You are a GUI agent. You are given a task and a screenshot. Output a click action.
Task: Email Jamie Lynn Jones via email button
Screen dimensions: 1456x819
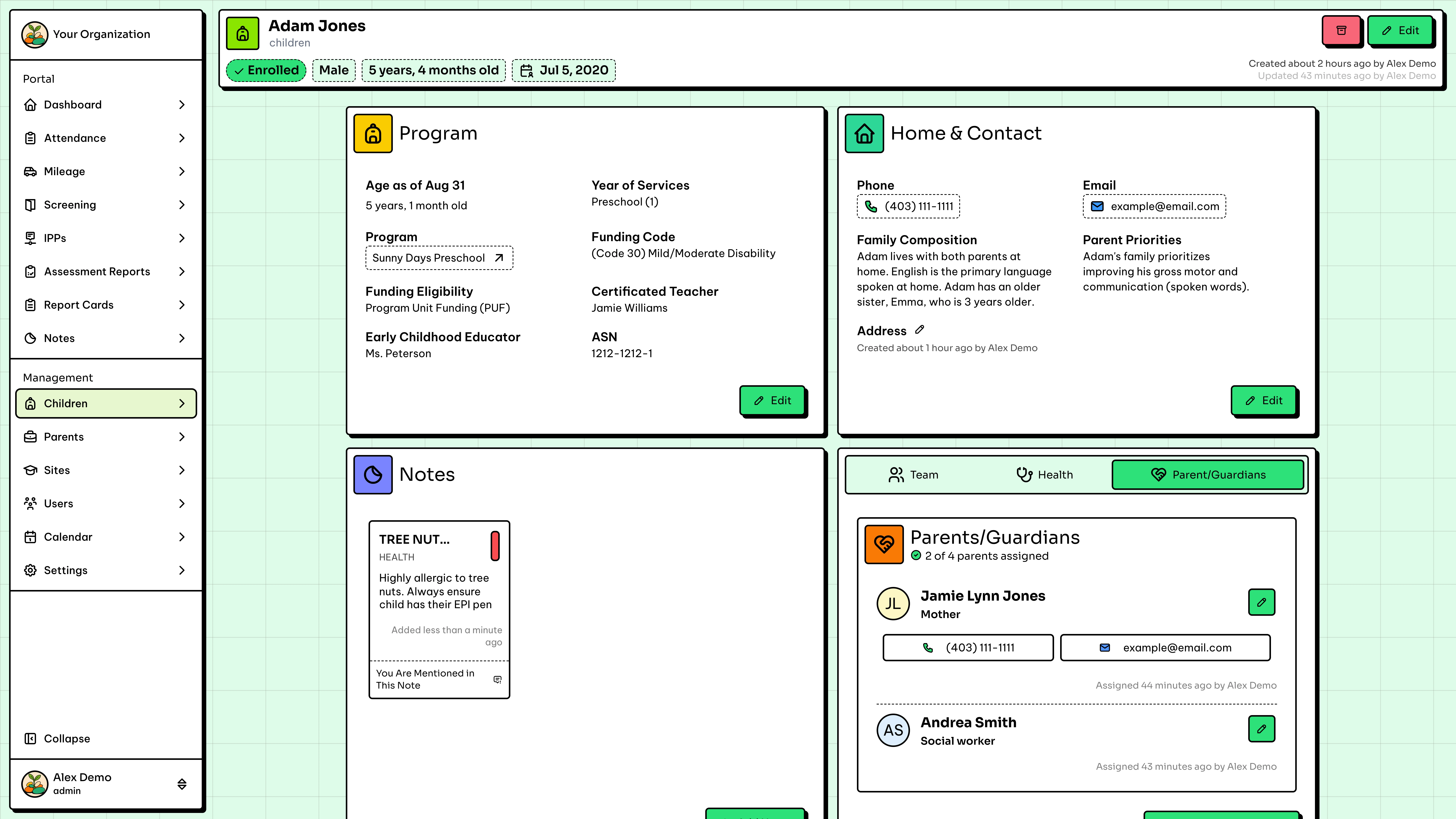click(1166, 648)
